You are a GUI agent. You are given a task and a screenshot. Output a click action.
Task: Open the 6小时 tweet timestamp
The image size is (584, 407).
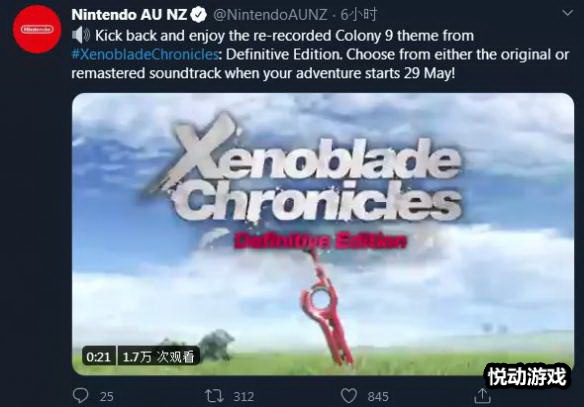click(359, 15)
